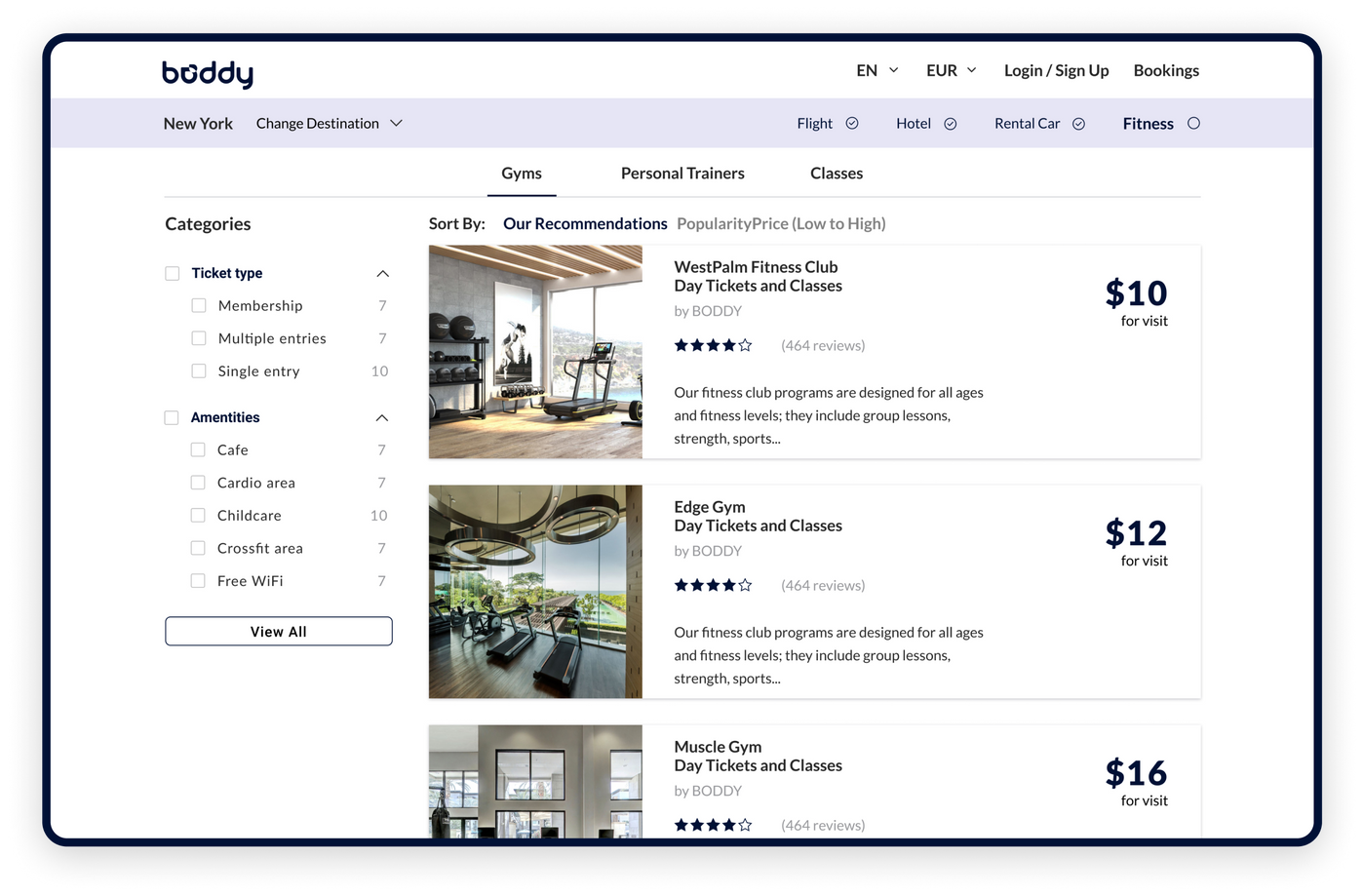Image resolution: width=1363 pixels, height=896 pixels.
Task: Click the $10 for visit price
Action: pyautogui.click(x=1136, y=303)
